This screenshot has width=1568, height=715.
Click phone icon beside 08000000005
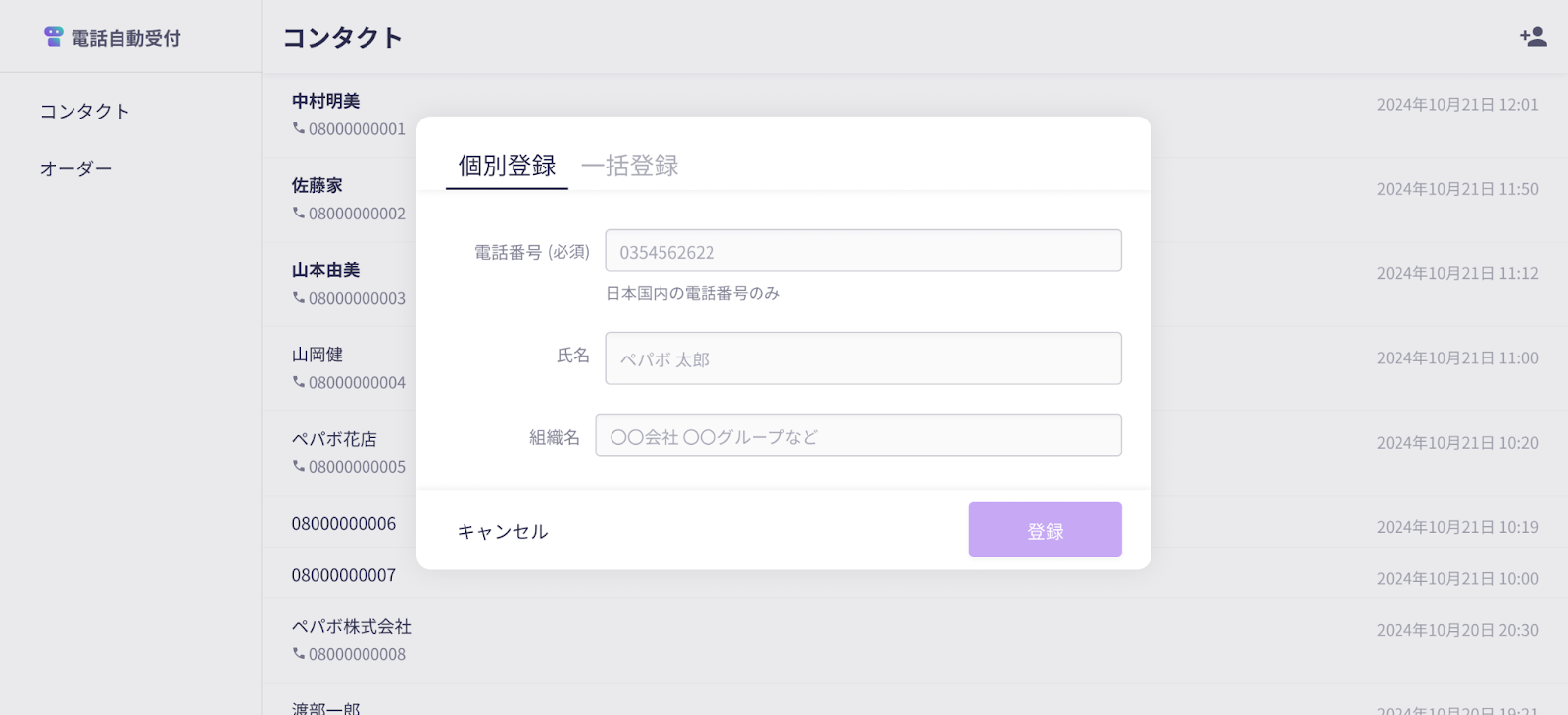(x=299, y=466)
